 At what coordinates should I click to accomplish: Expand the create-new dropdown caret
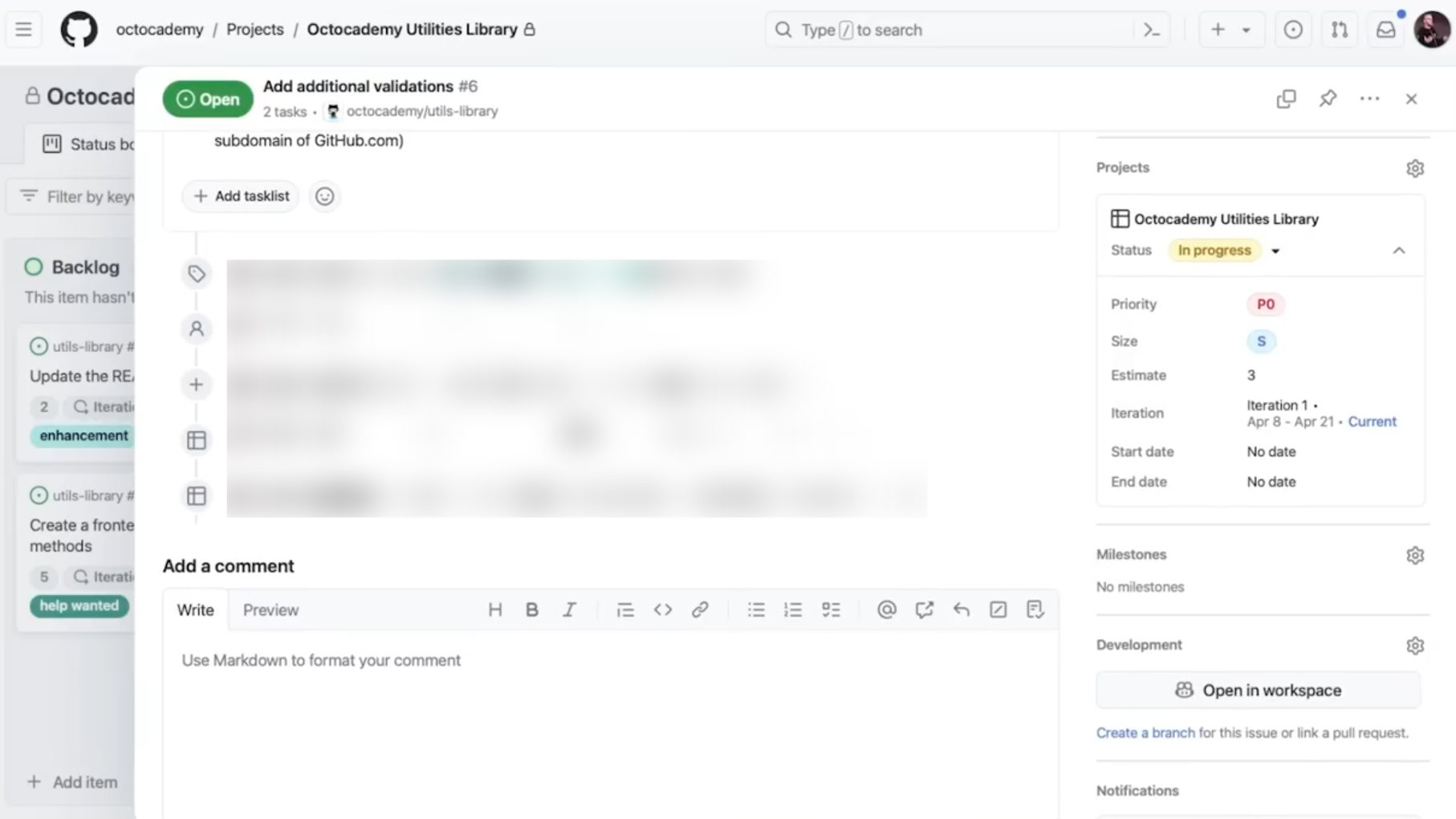pos(1247,31)
